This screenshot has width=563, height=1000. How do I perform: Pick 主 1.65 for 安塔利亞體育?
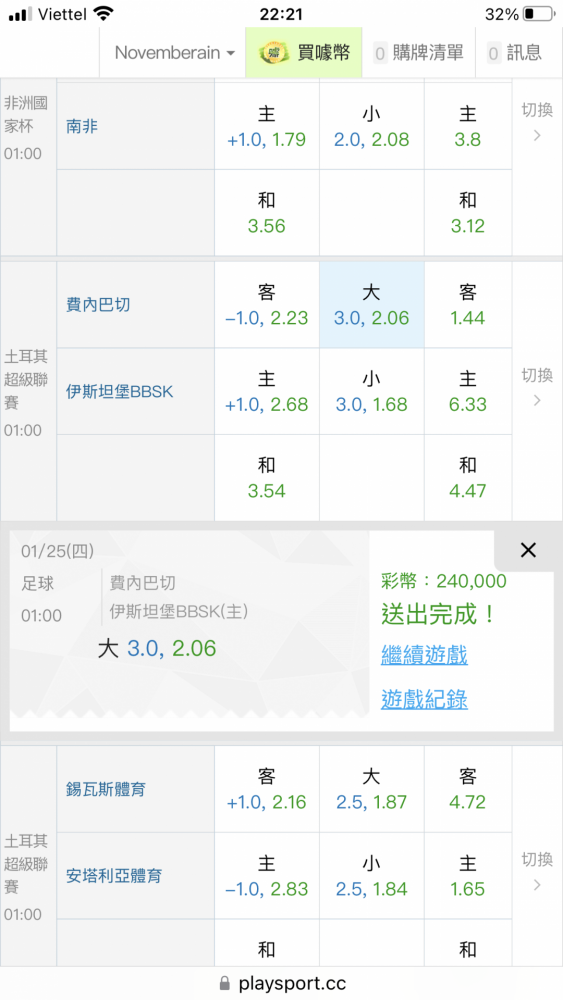coord(468,876)
